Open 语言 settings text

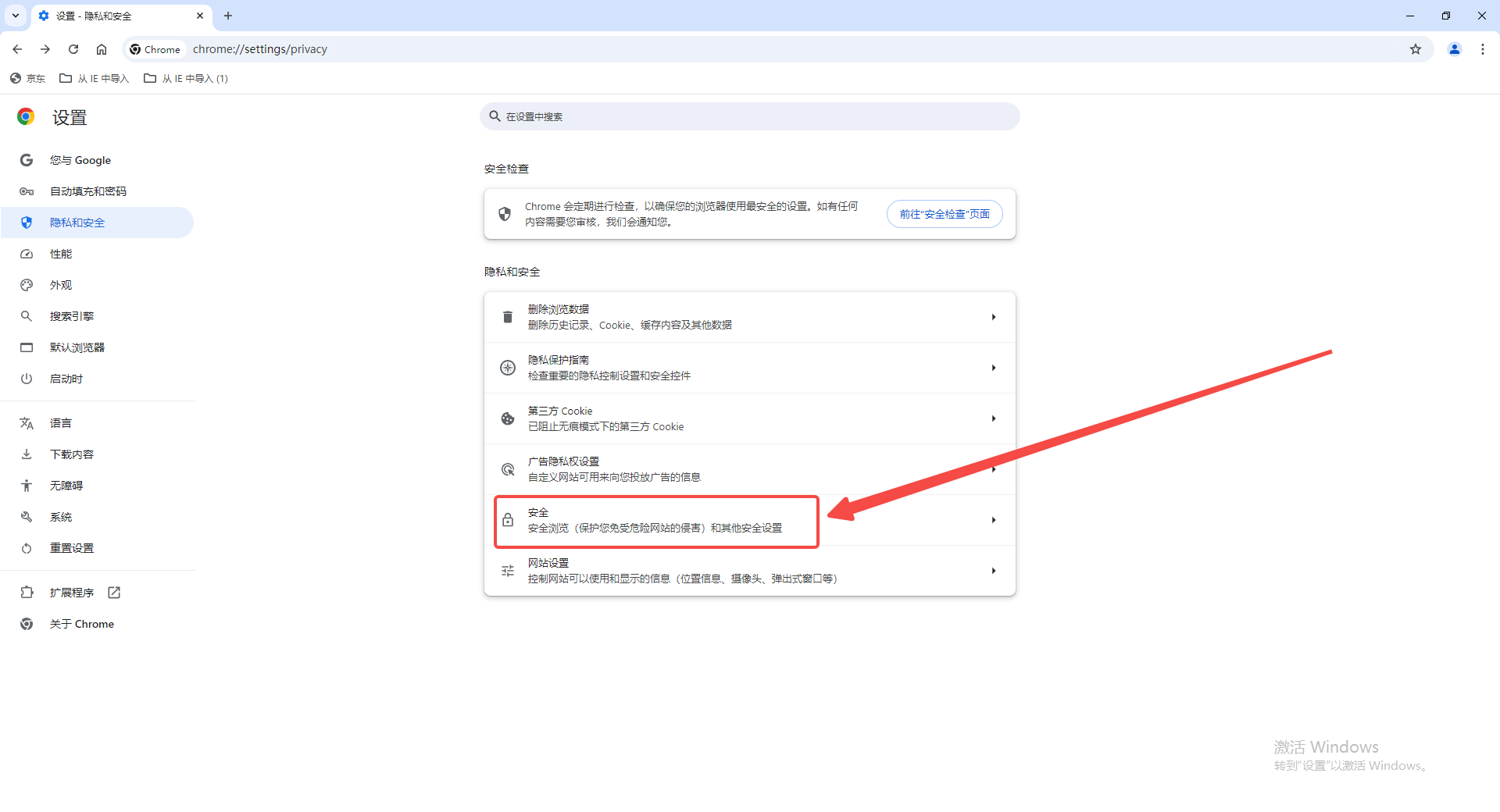pyautogui.click(x=61, y=423)
